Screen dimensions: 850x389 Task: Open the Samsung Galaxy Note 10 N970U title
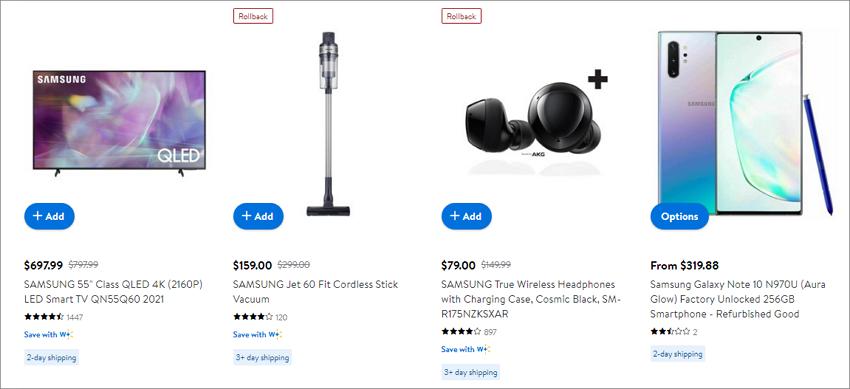[738, 299]
